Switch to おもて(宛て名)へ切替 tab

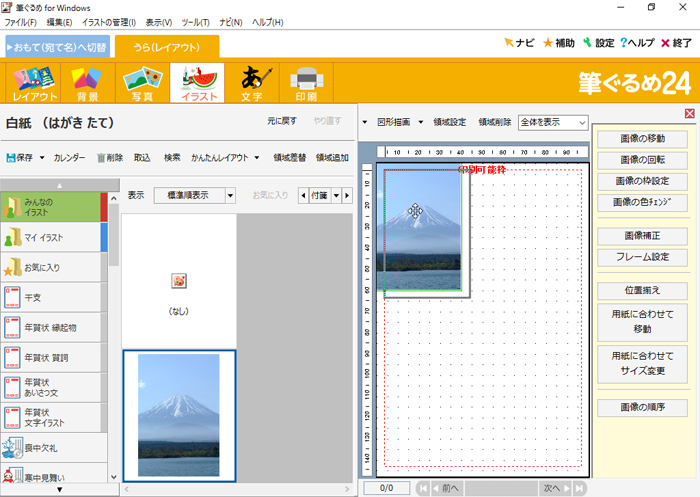(x=57, y=46)
